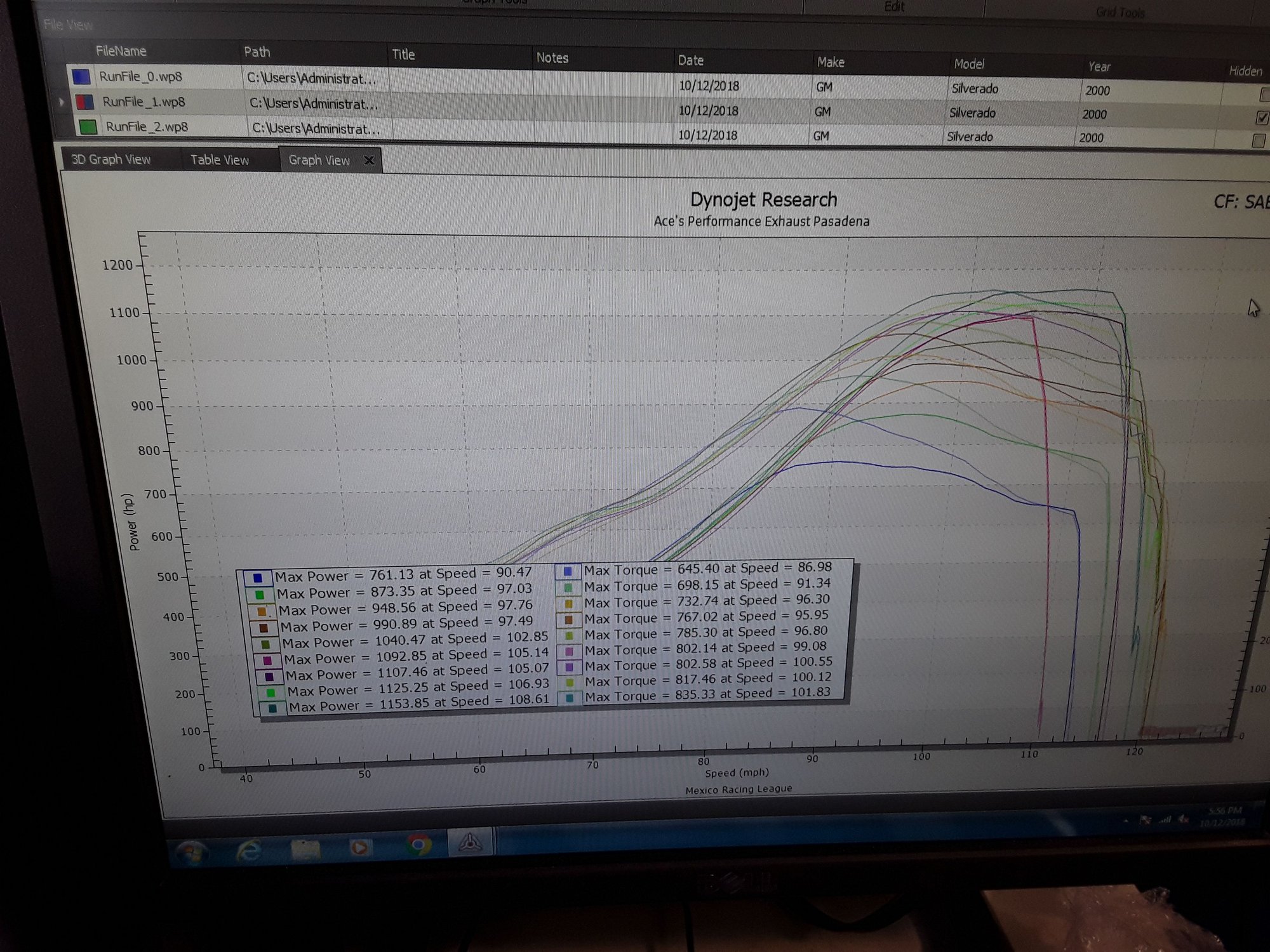Click the network signal tray icon

click(1165, 821)
